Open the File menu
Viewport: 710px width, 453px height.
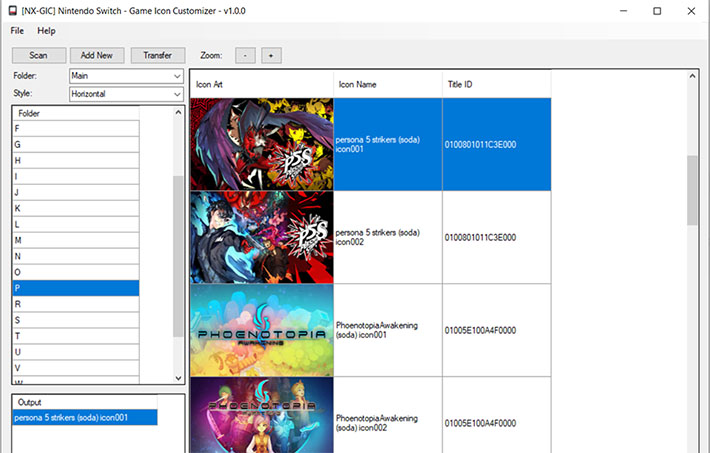tap(17, 31)
